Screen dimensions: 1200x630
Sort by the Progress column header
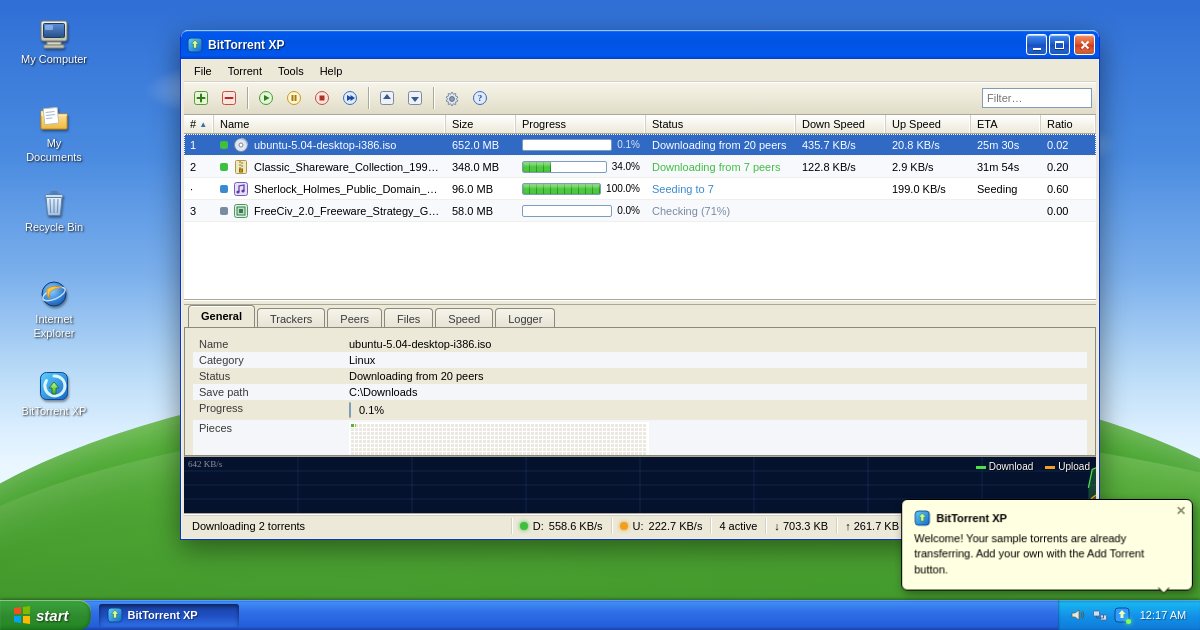click(x=580, y=124)
